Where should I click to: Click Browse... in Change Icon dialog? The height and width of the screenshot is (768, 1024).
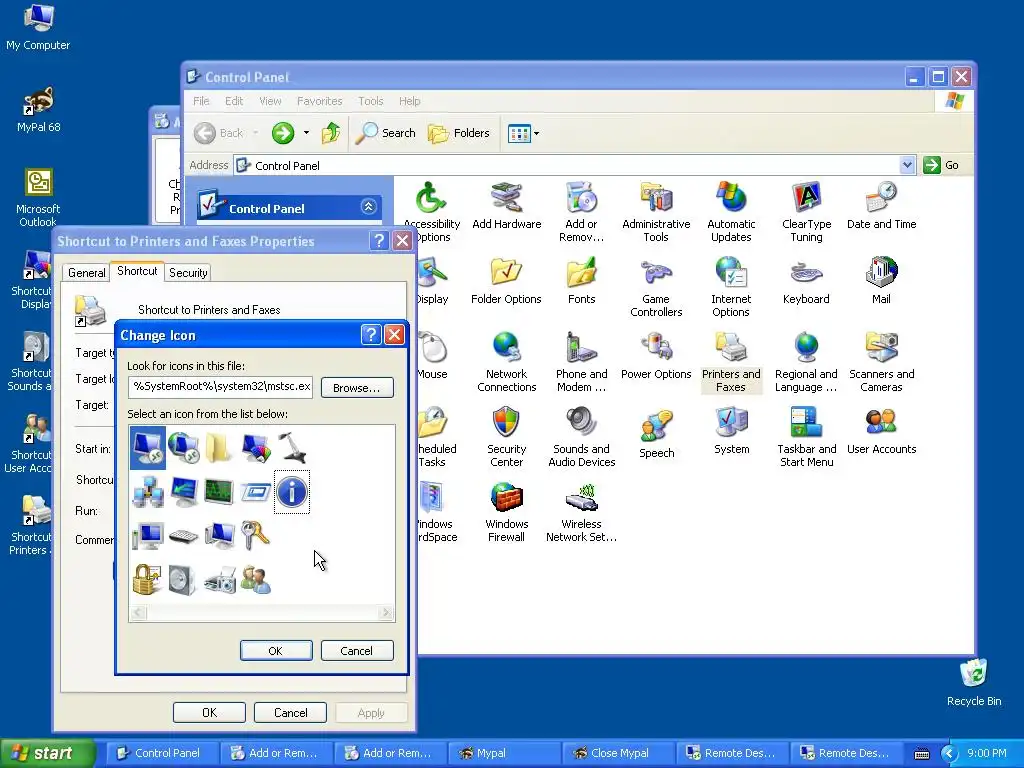357,387
